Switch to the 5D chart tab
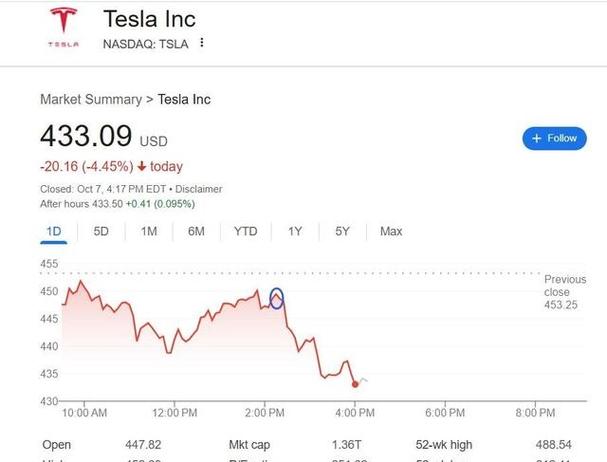 (x=101, y=231)
